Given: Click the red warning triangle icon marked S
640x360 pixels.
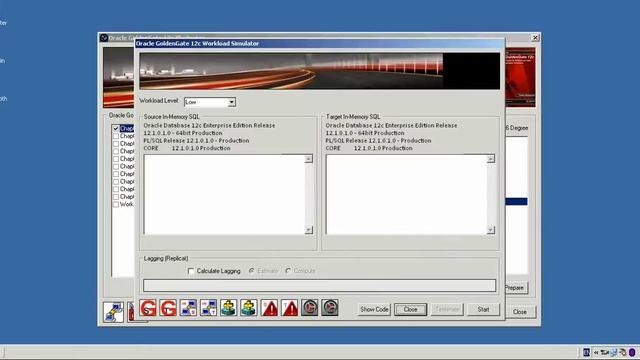Looking at the screenshot, I should 269,308.
